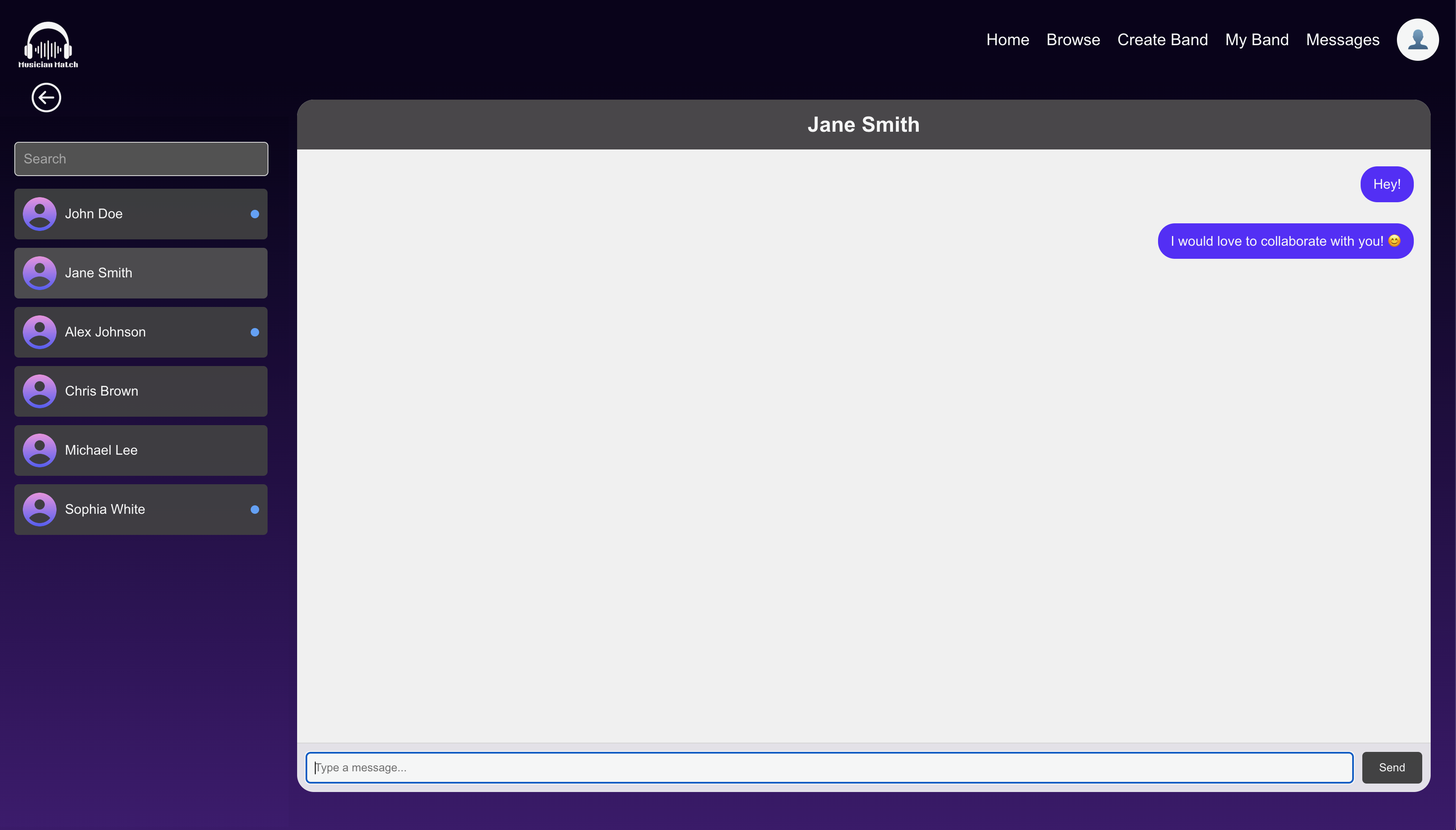
Task: Click Sophia White's avatar icon
Action: pos(39,509)
